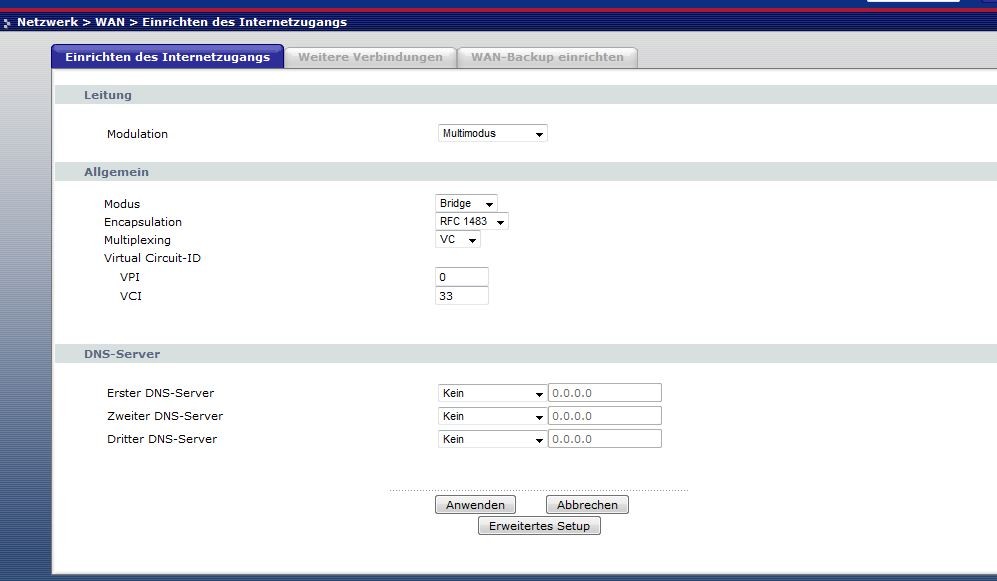Click the Dritter DNS-Server IP address field
Screen dimensions: 997x581
tap(604, 439)
